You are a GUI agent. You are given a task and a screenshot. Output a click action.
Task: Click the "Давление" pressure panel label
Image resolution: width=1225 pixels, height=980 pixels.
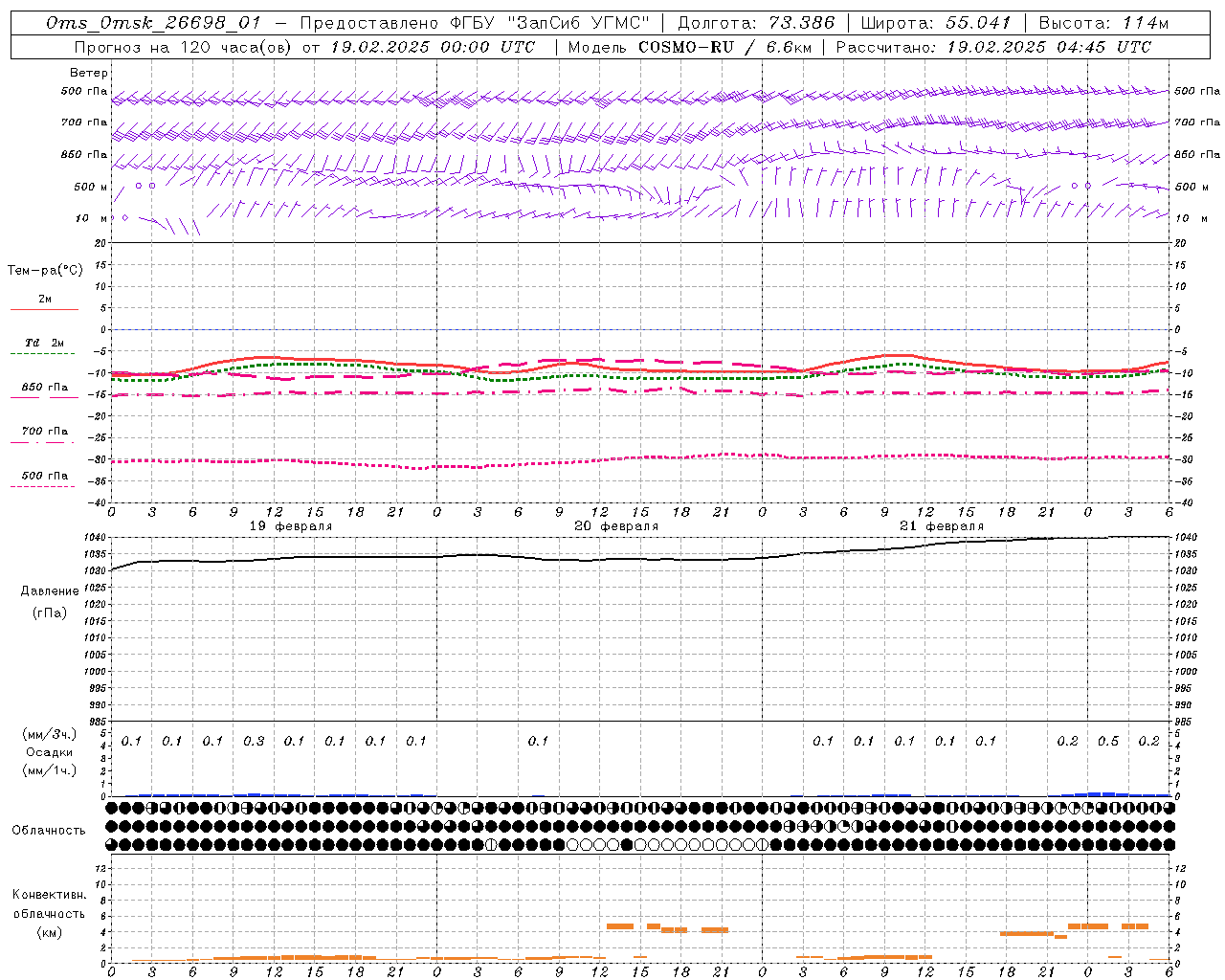coord(50,591)
